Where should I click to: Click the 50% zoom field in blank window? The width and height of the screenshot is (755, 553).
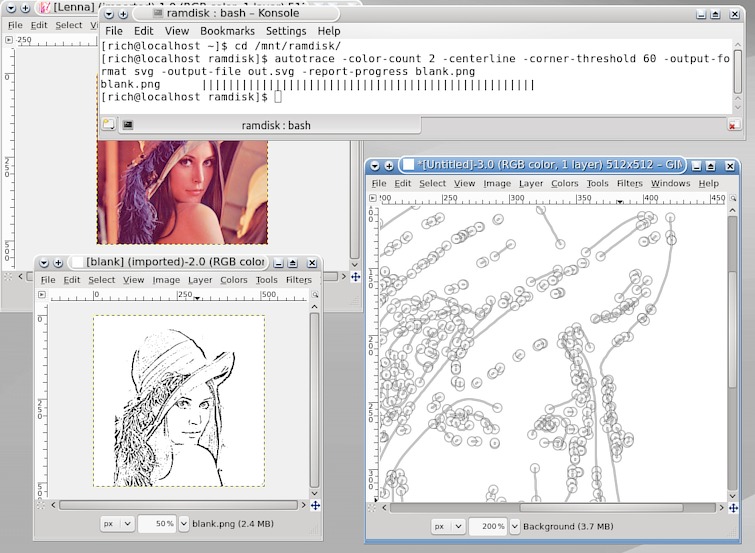[158, 524]
